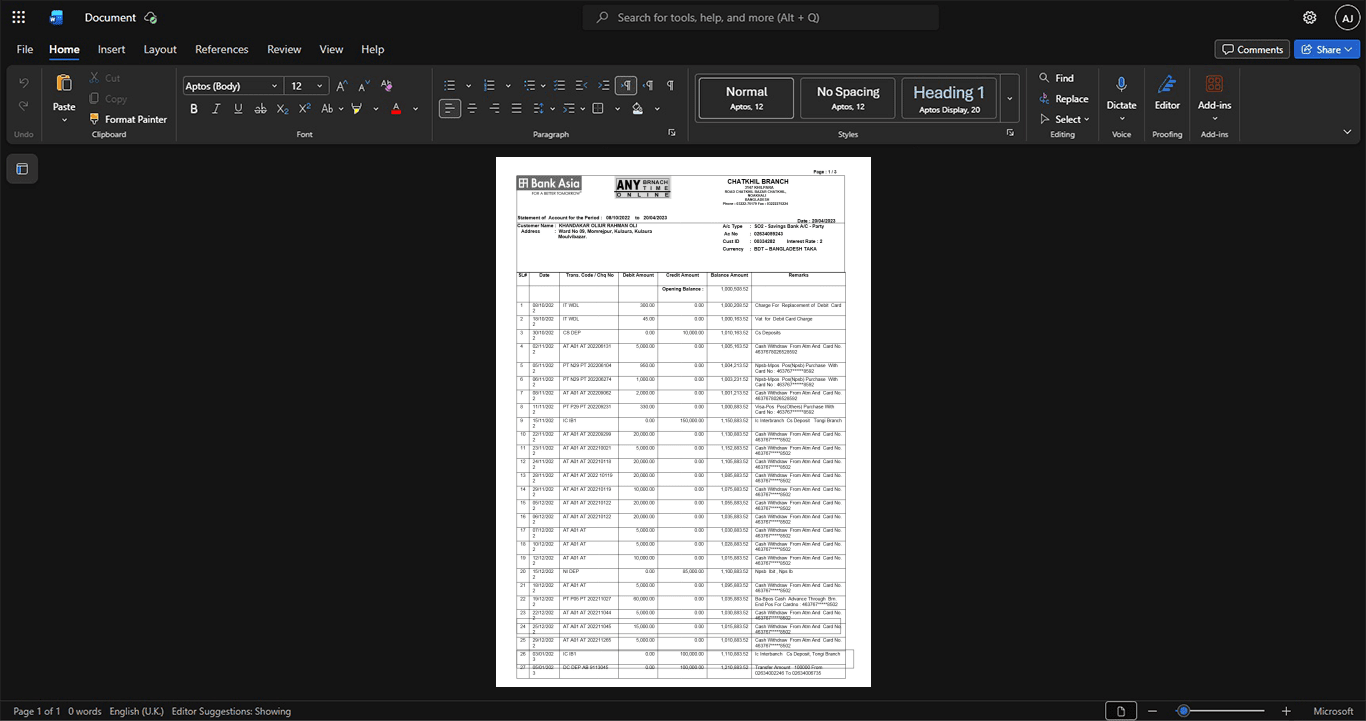Decrease paragraph indent

[x=582, y=86]
